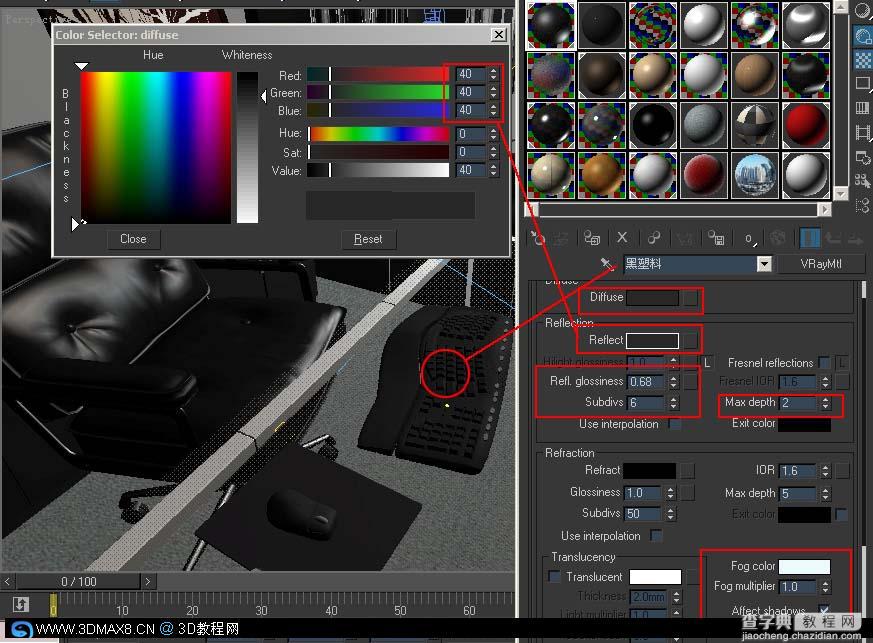Click the IOR spinner arrows
Screen dimensions: 873x643
click(x=825, y=471)
